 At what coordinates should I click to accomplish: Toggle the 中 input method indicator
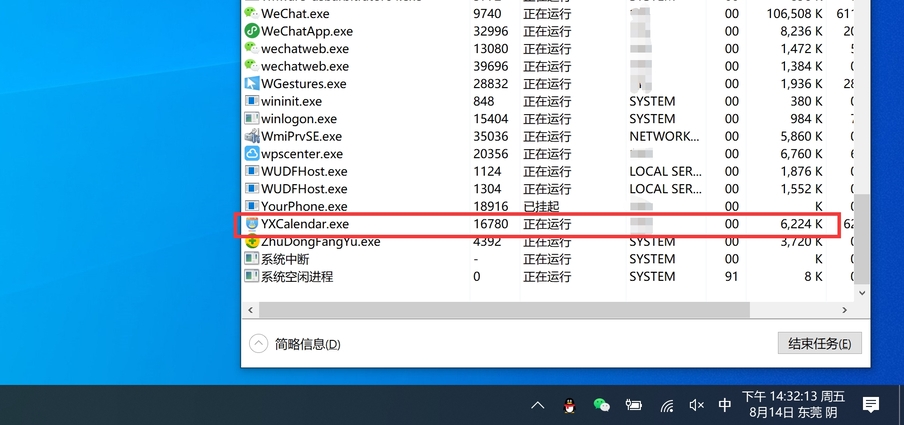(x=725, y=405)
